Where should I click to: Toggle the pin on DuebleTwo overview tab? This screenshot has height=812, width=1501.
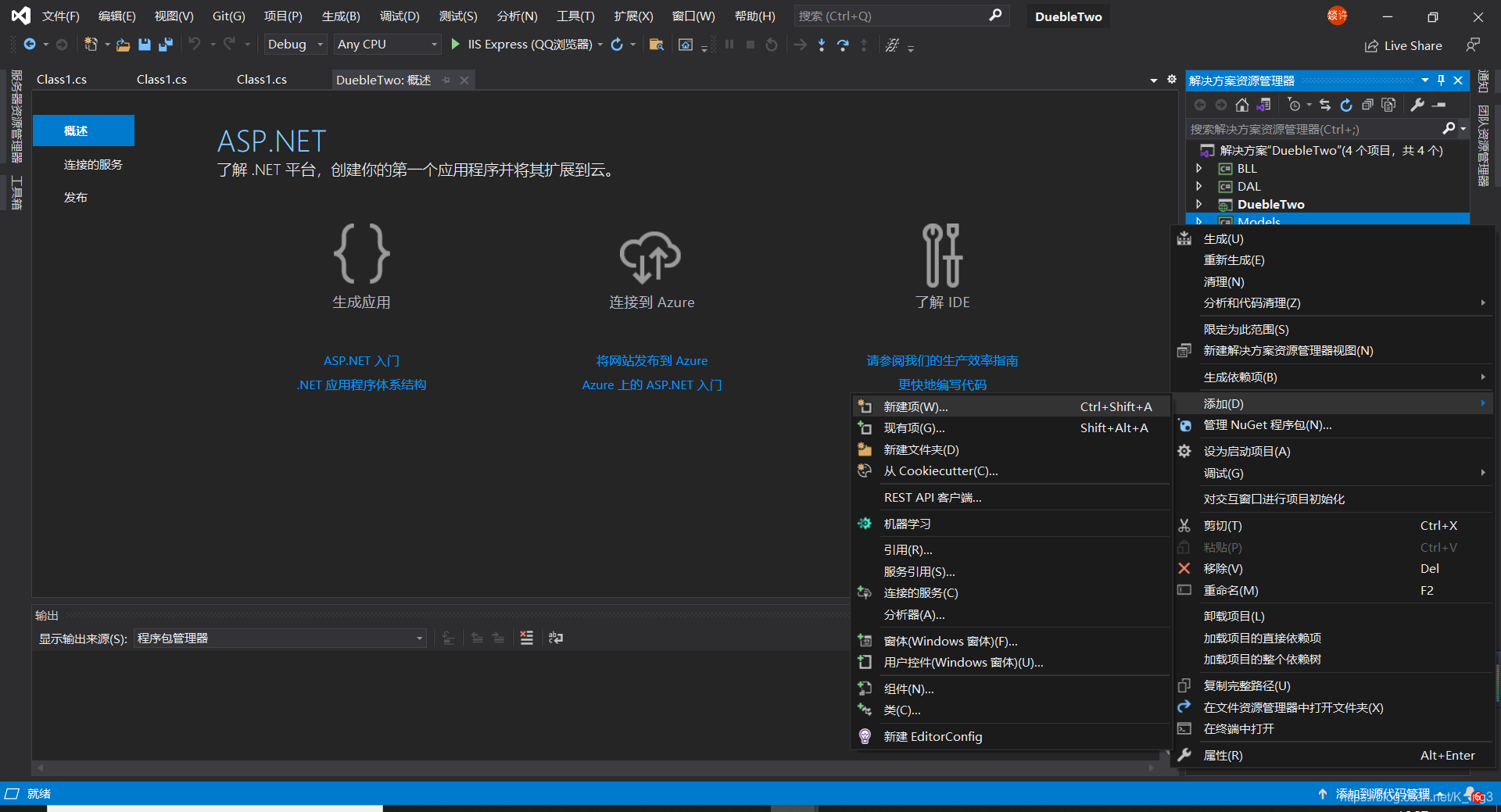click(x=446, y=80)
